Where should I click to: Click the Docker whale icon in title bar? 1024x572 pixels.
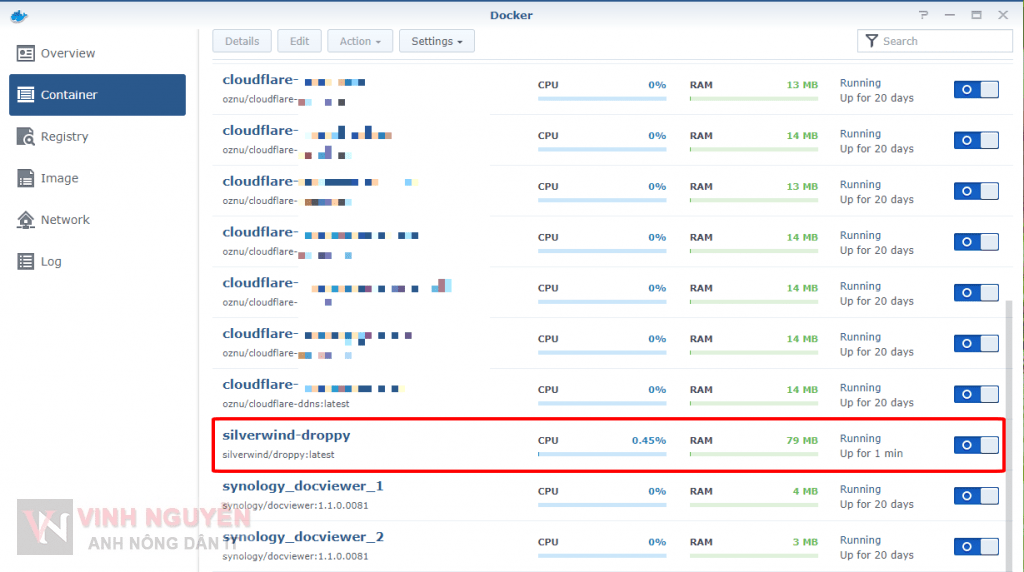click(x=18, y=15)
